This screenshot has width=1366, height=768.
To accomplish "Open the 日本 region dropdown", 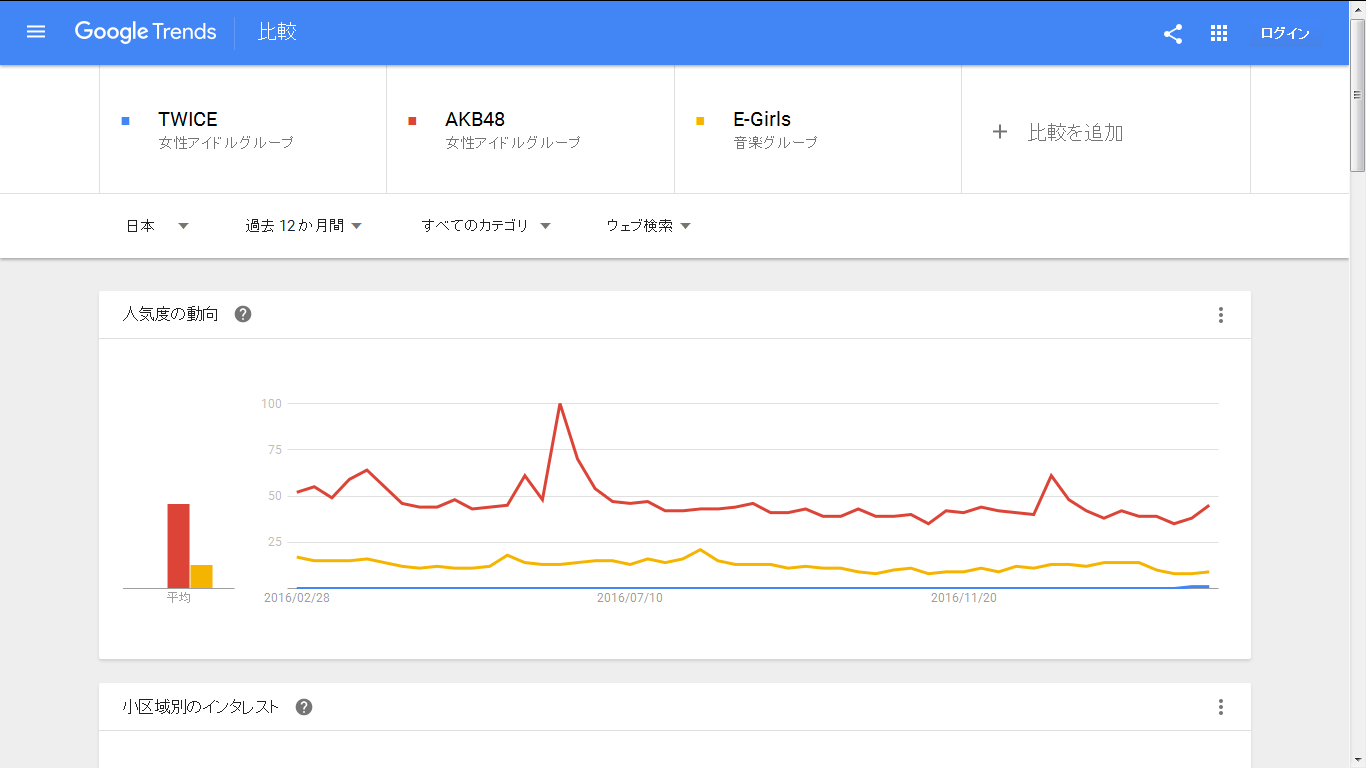I will (157, 226).
